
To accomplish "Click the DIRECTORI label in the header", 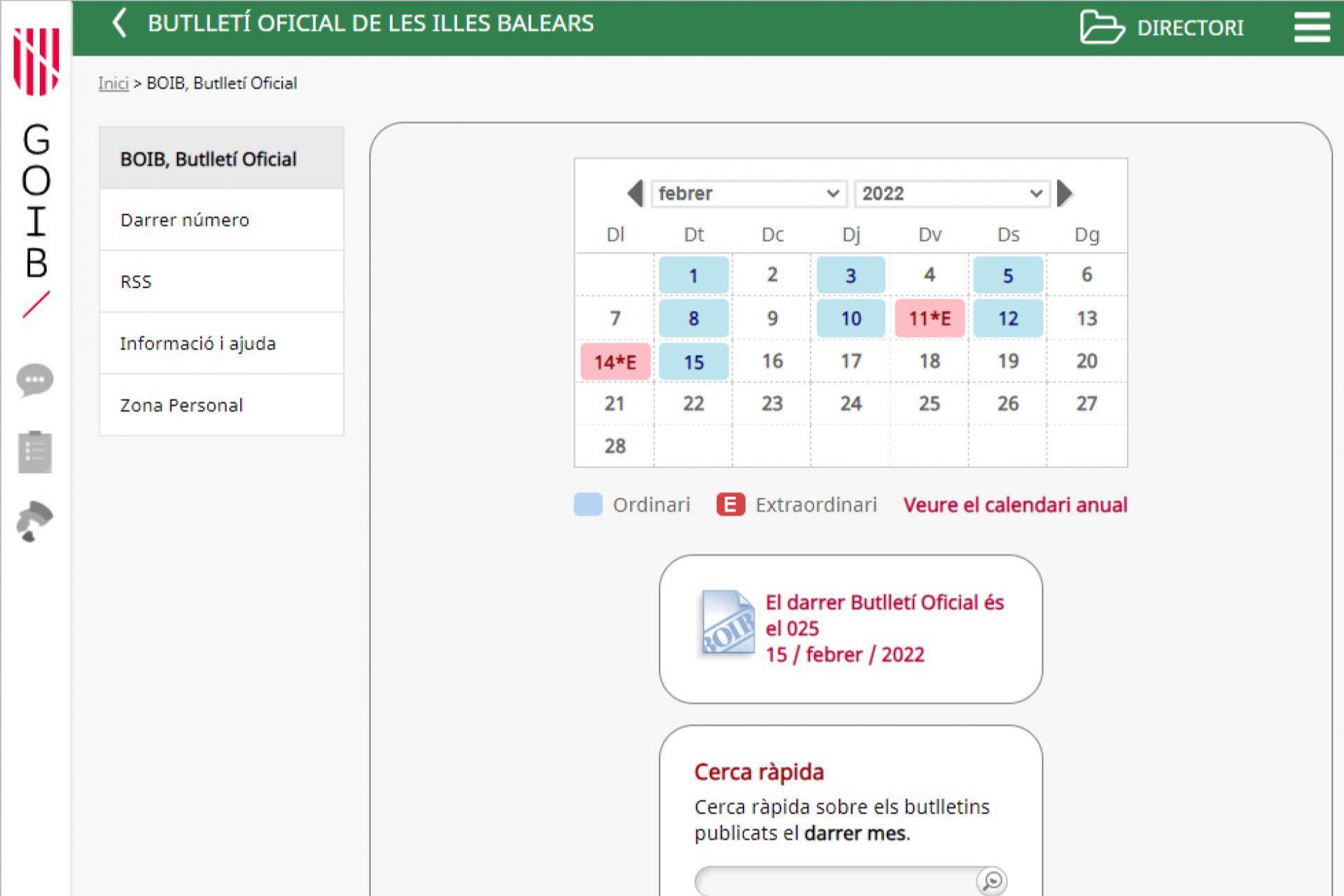I will click(x=1190, y=28).
